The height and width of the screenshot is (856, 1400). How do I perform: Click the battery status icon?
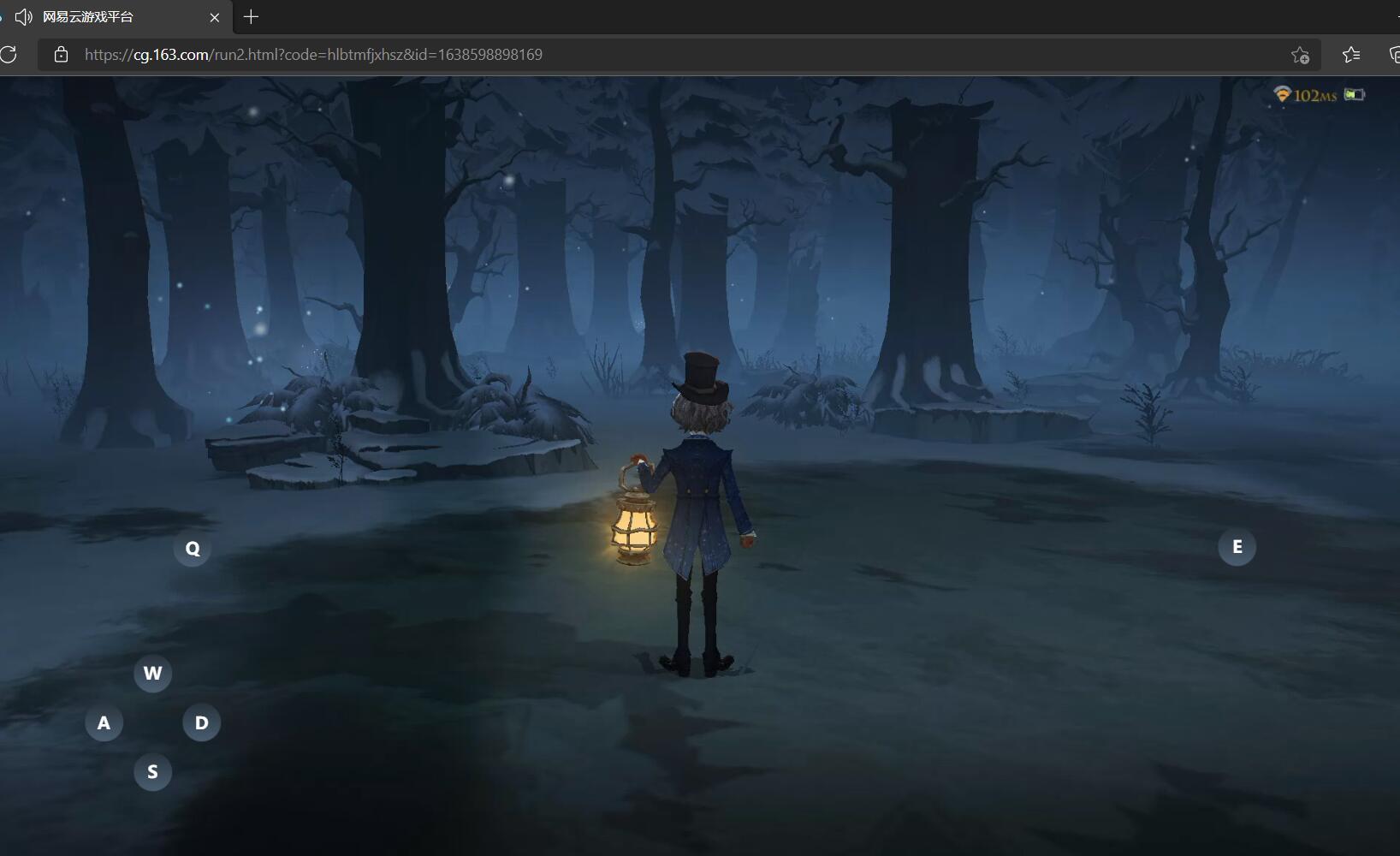tap(1355, 94)
